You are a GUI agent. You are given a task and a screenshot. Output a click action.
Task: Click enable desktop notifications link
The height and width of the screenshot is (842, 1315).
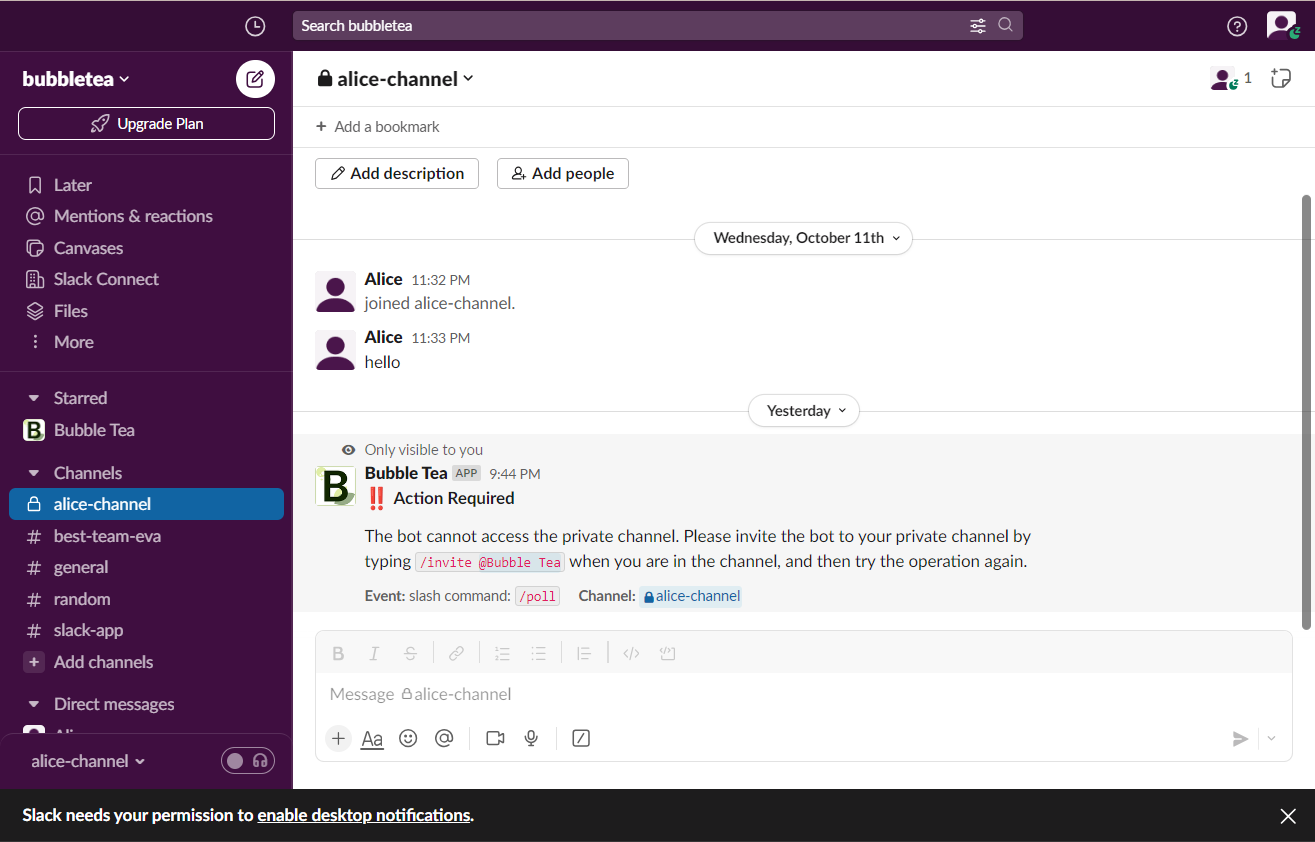point(364,815)
